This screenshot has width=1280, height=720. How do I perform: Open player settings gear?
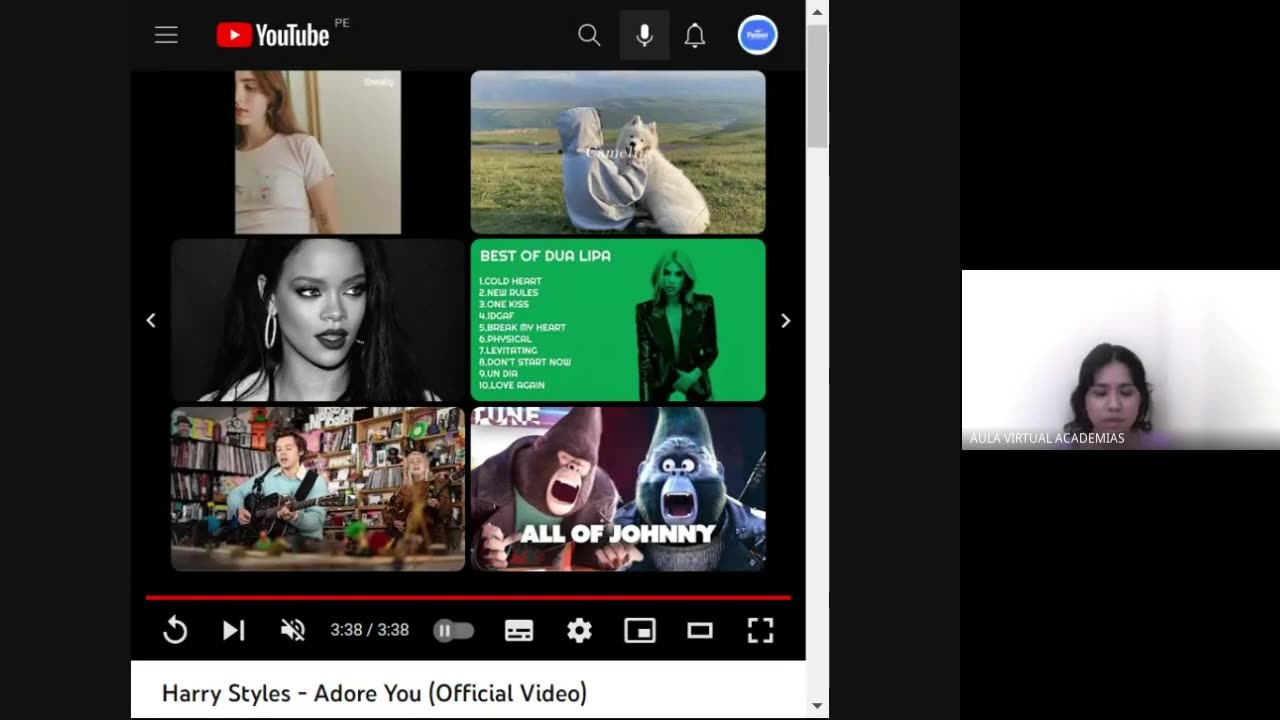(580, 630)
